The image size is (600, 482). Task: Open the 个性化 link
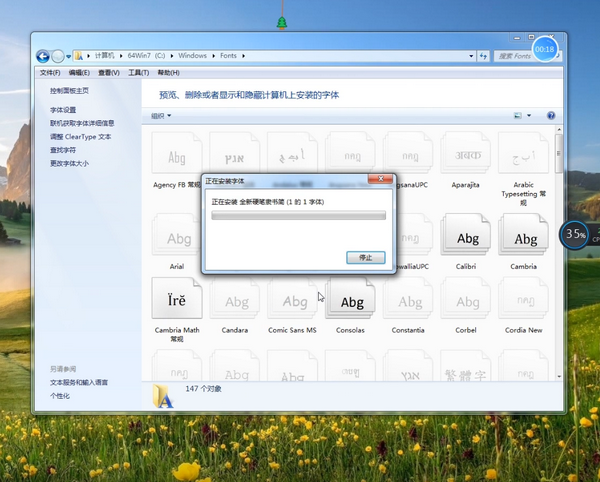[x=60, y=396]
